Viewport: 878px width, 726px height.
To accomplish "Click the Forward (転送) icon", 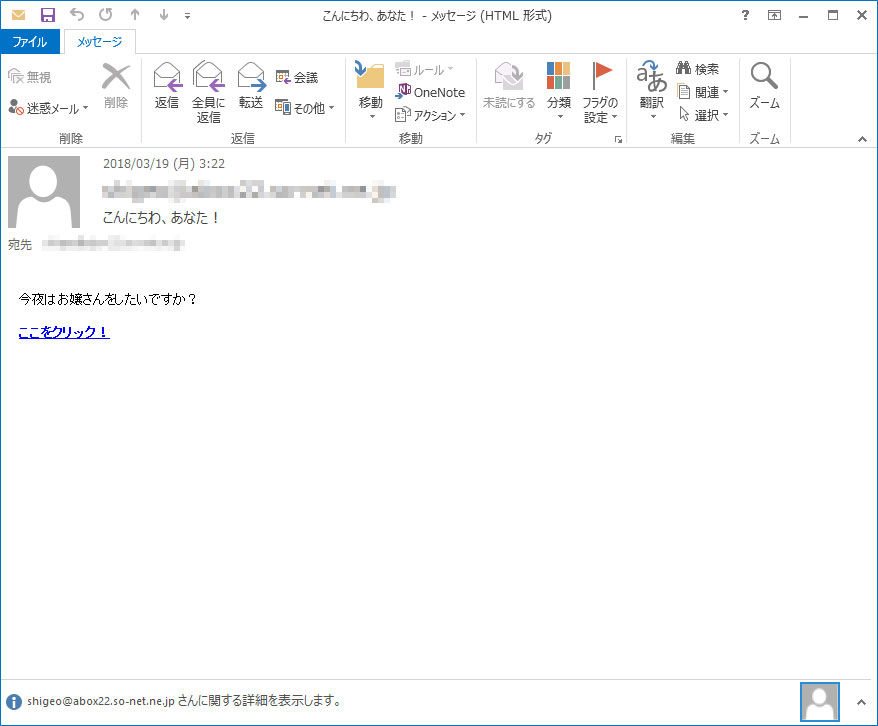I will pyautogui.click(x=251, y=86).
